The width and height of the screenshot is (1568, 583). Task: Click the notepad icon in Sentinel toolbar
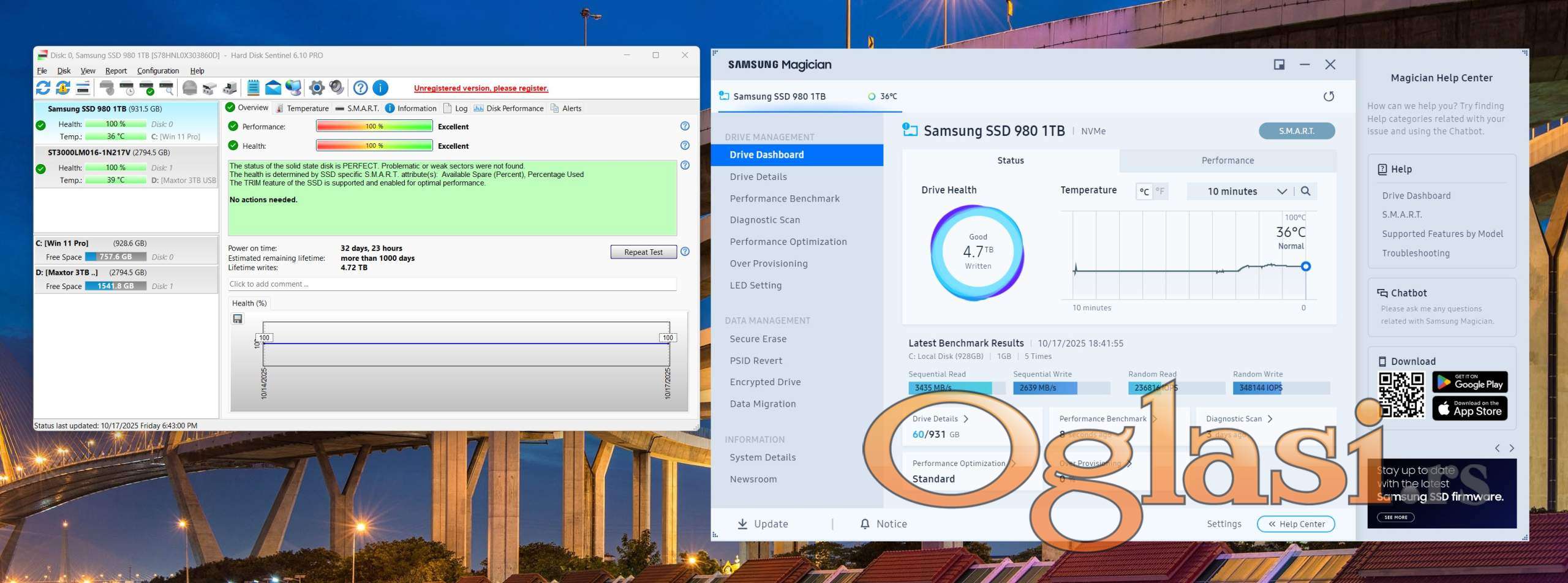point(253,88)
